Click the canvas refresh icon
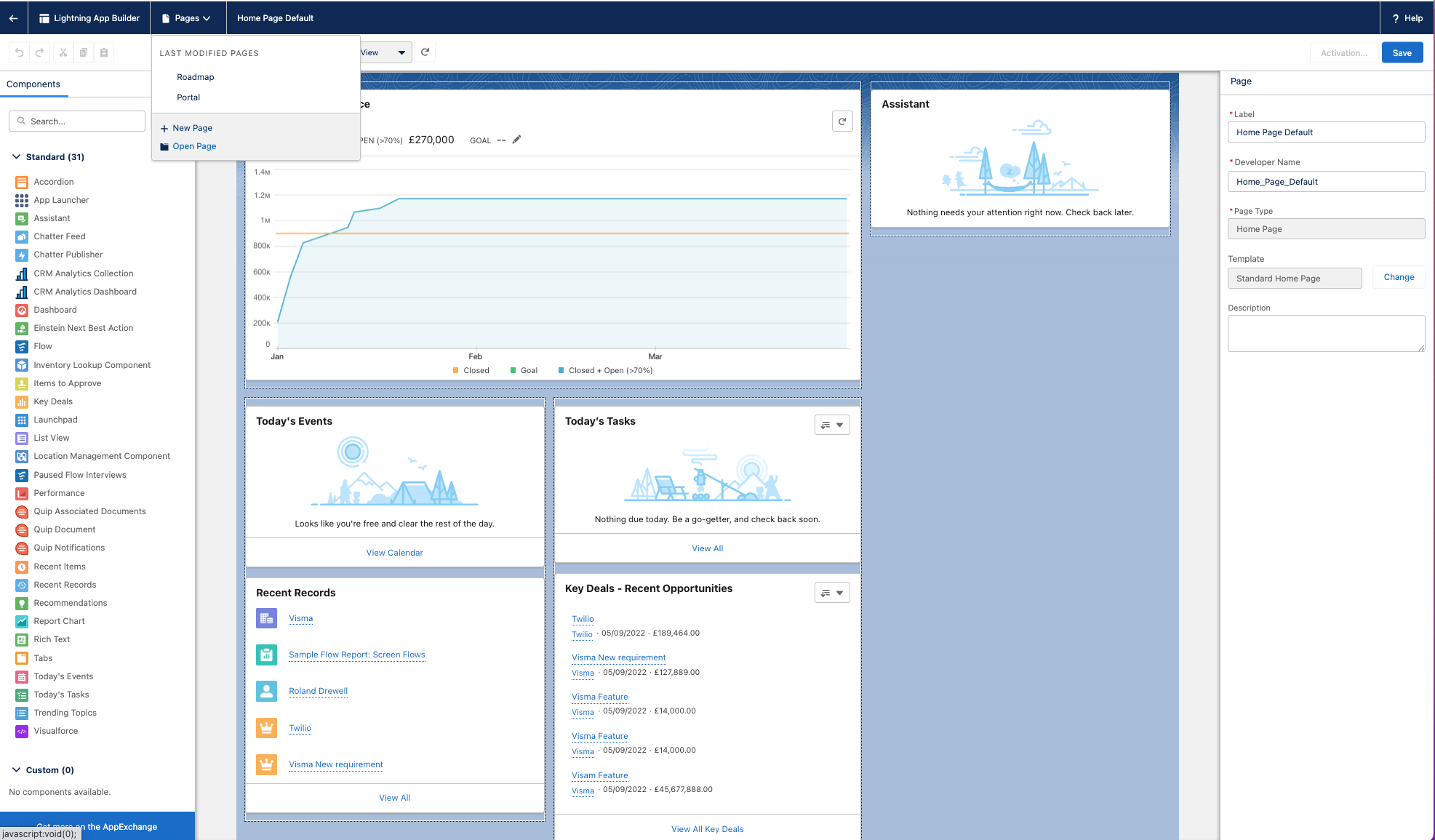Screen dimensions: 1435x840 (425, 52)
